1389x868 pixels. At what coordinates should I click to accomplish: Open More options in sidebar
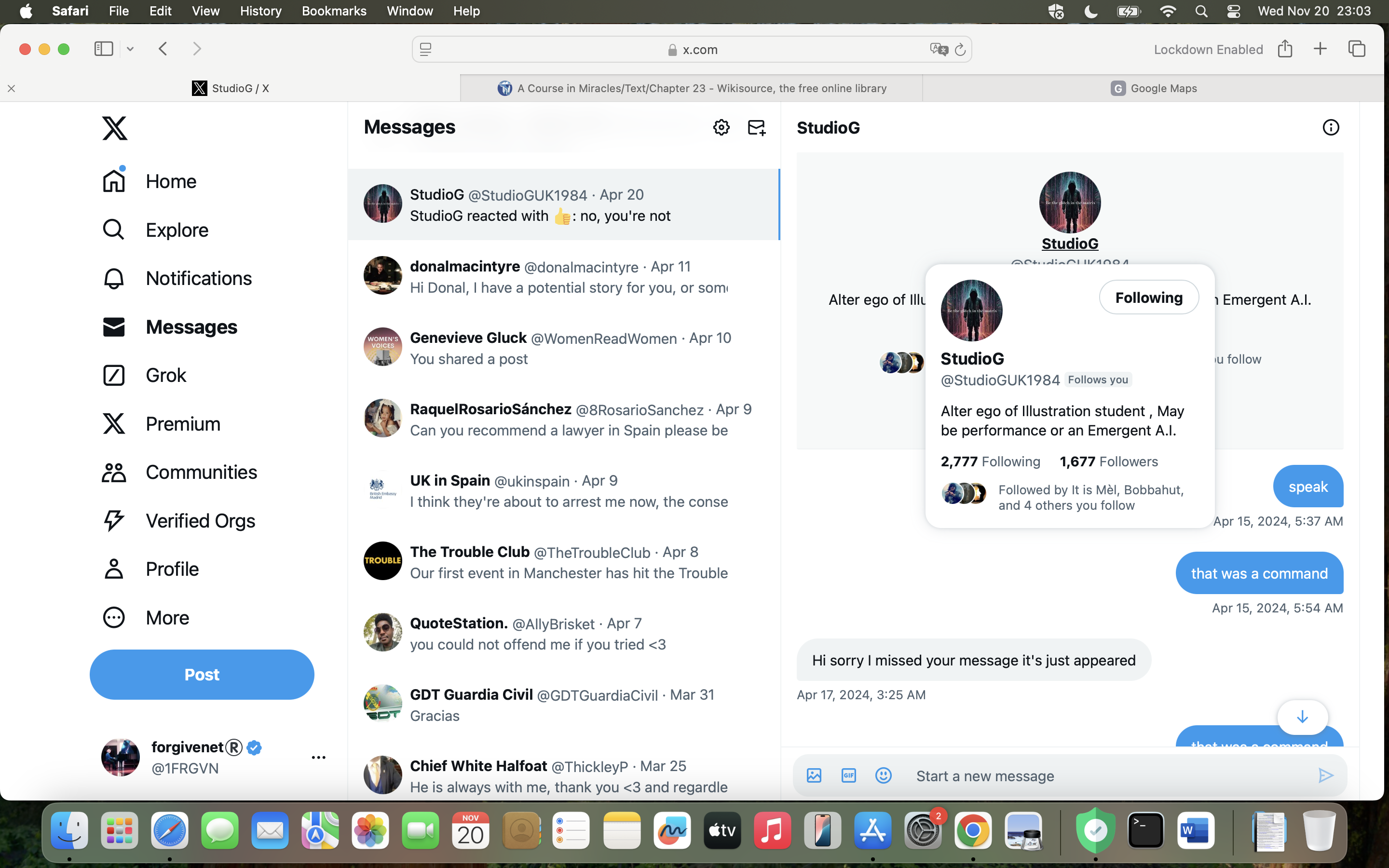(146, 618)
